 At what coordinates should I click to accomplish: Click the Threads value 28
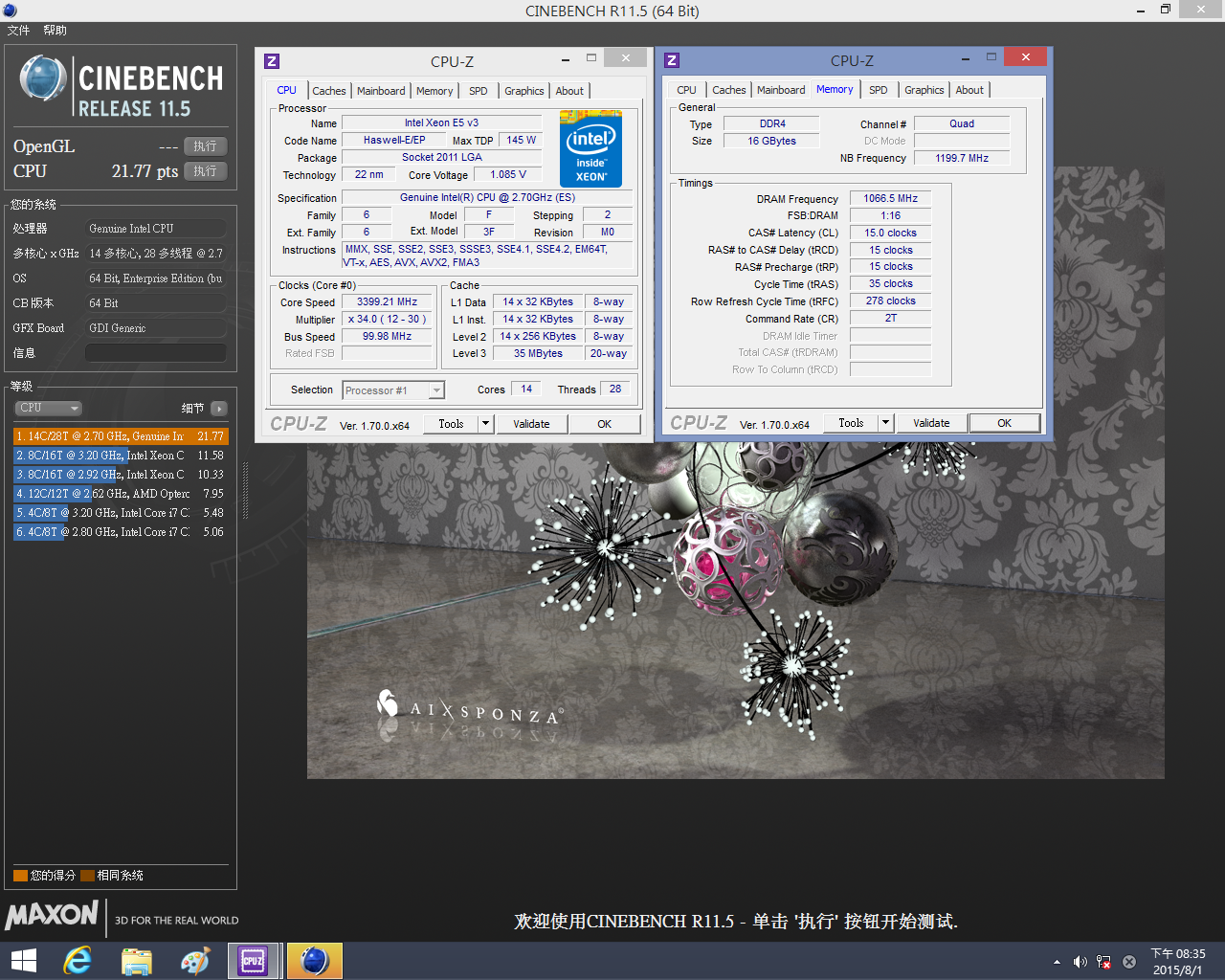click(x=615, y=390)
